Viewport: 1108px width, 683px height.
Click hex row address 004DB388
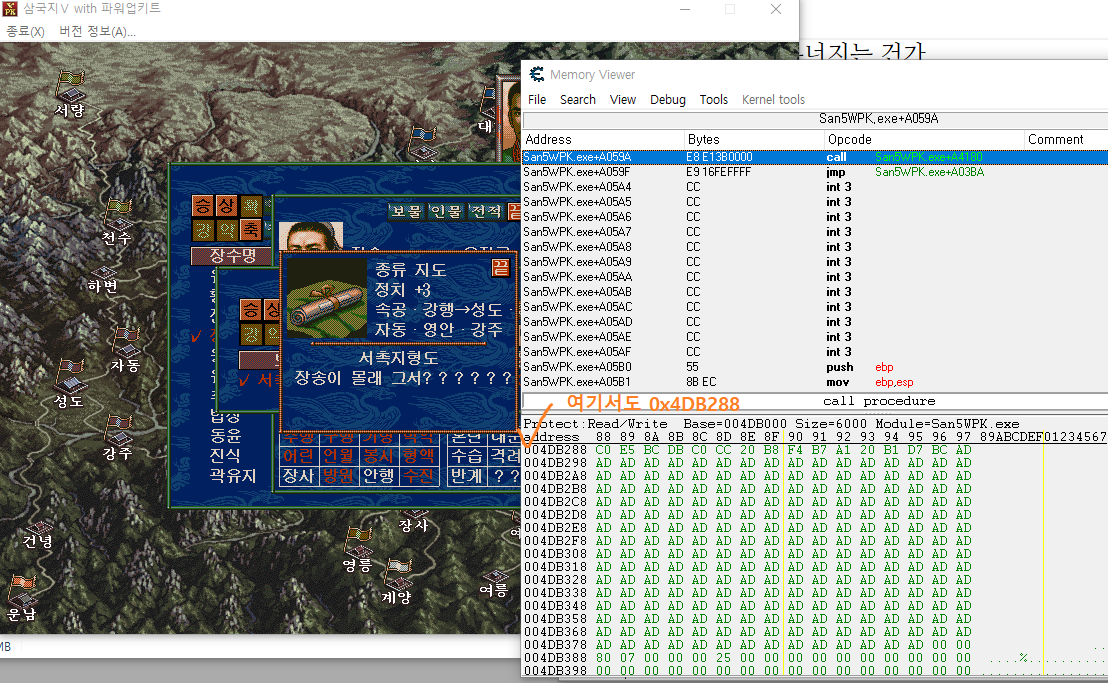(555, 658)
